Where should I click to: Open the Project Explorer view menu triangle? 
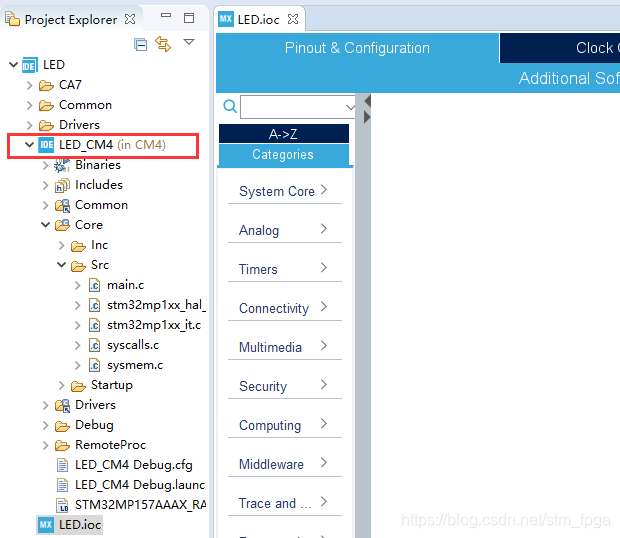(189, 42)
